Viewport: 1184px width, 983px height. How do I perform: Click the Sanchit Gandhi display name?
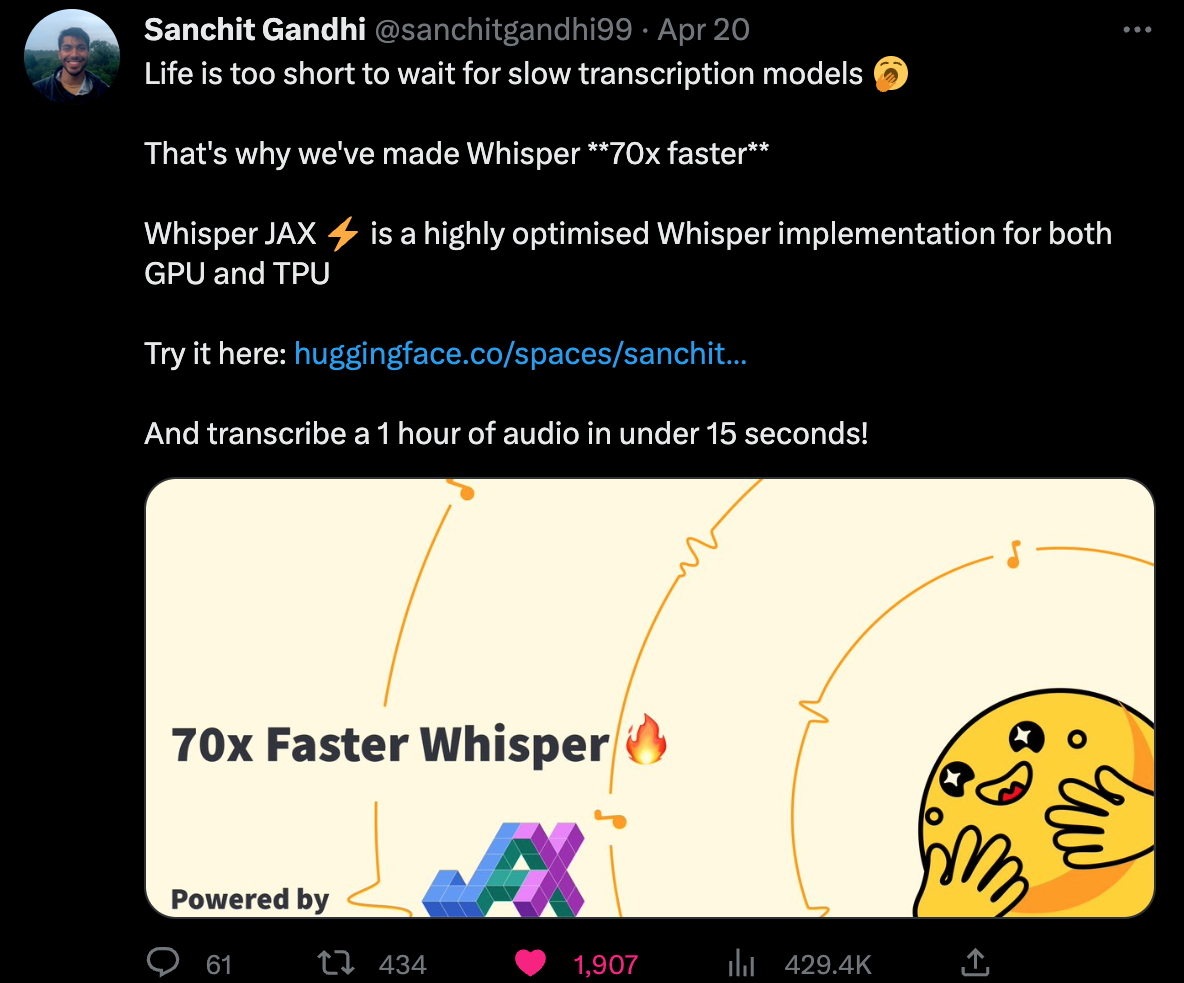point(255,29)
